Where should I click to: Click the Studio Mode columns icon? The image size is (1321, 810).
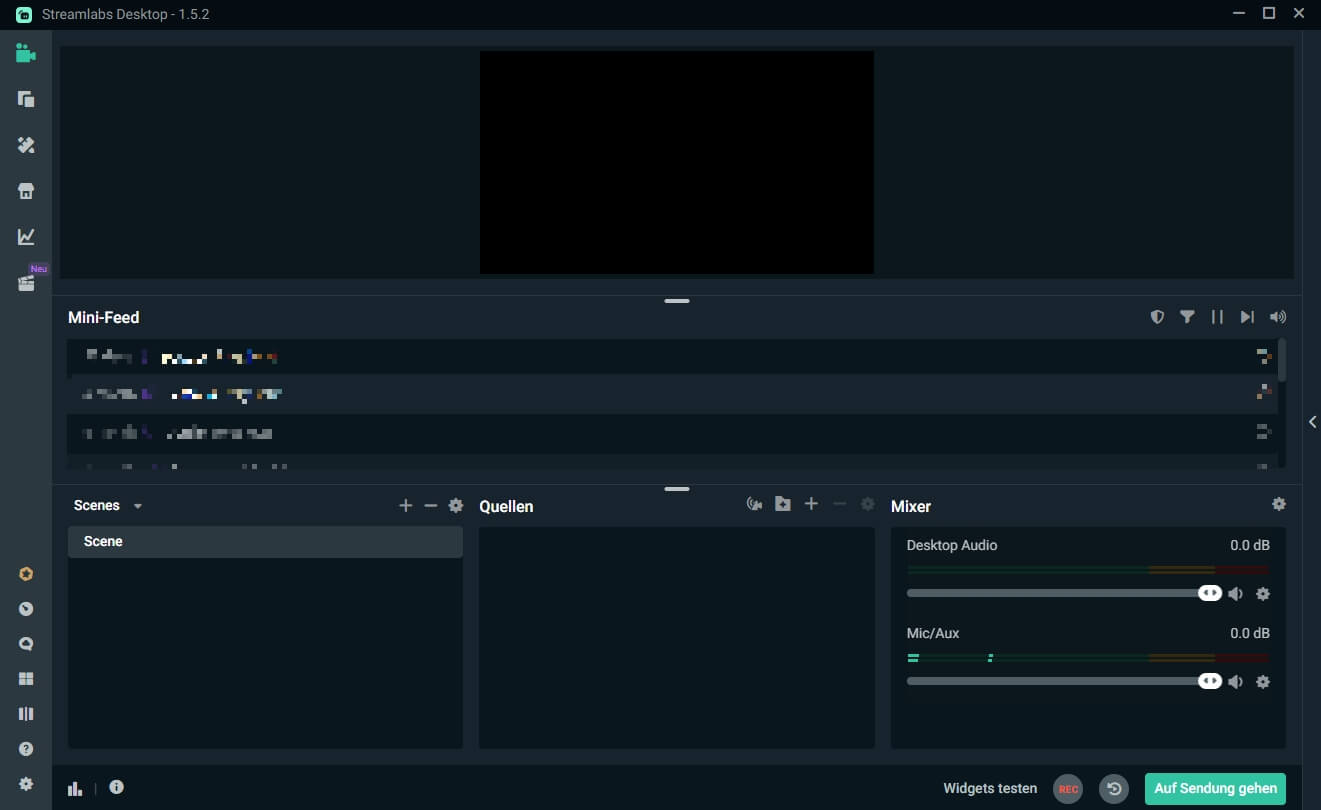26,714
